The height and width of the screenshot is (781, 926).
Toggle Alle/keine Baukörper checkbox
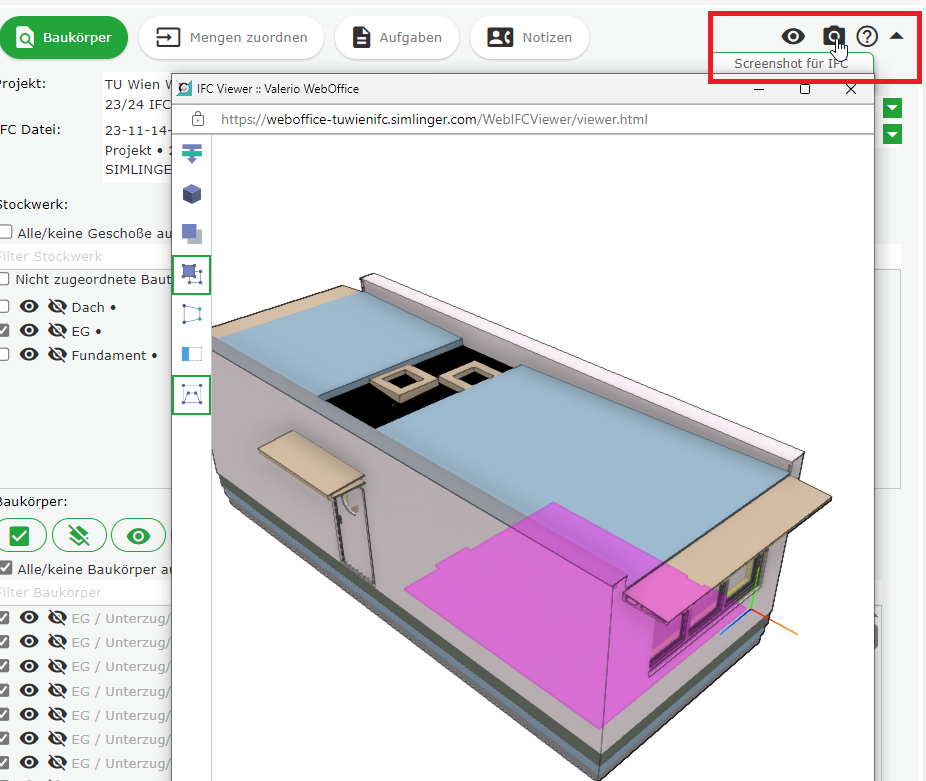(6, 568)
